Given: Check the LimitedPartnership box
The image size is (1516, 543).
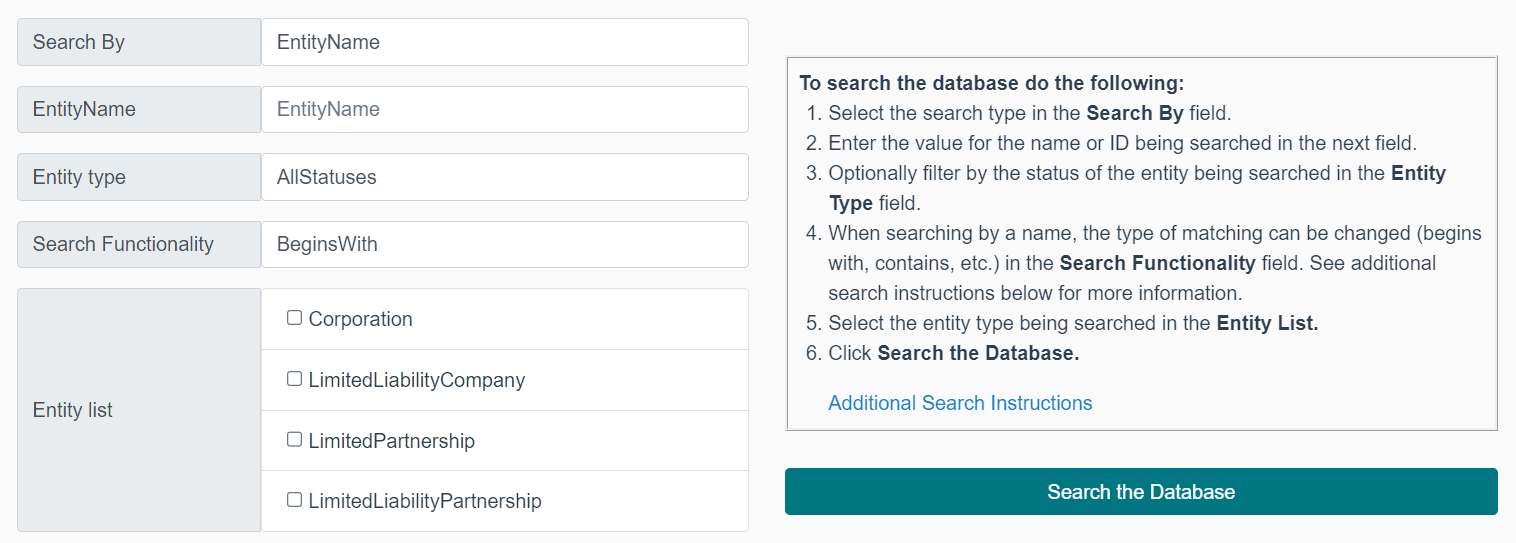Looking at the screenshot, I should tap(294, 440).
